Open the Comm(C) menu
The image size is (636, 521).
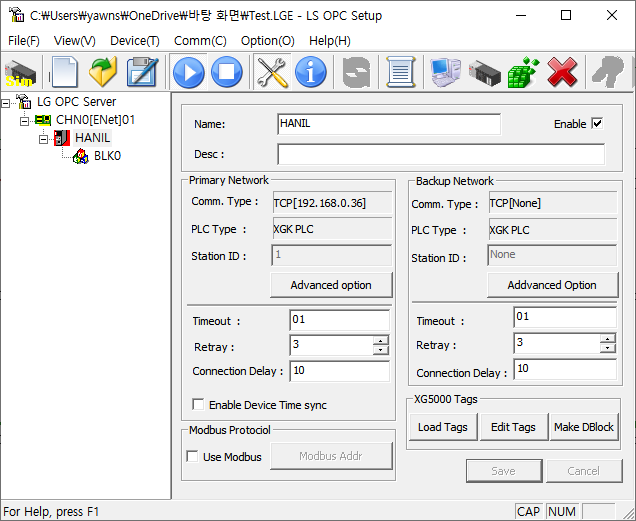point(200,41)
